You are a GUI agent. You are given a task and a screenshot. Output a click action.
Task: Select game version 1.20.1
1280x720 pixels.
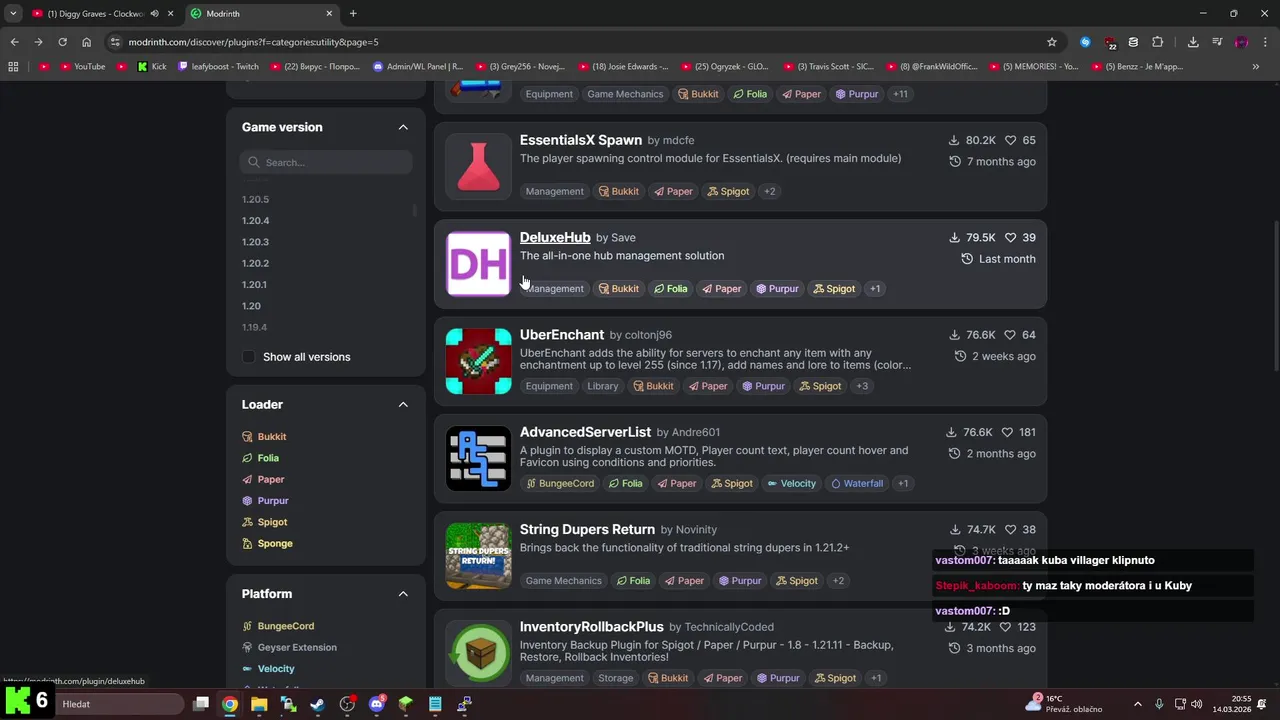(254, 285)
